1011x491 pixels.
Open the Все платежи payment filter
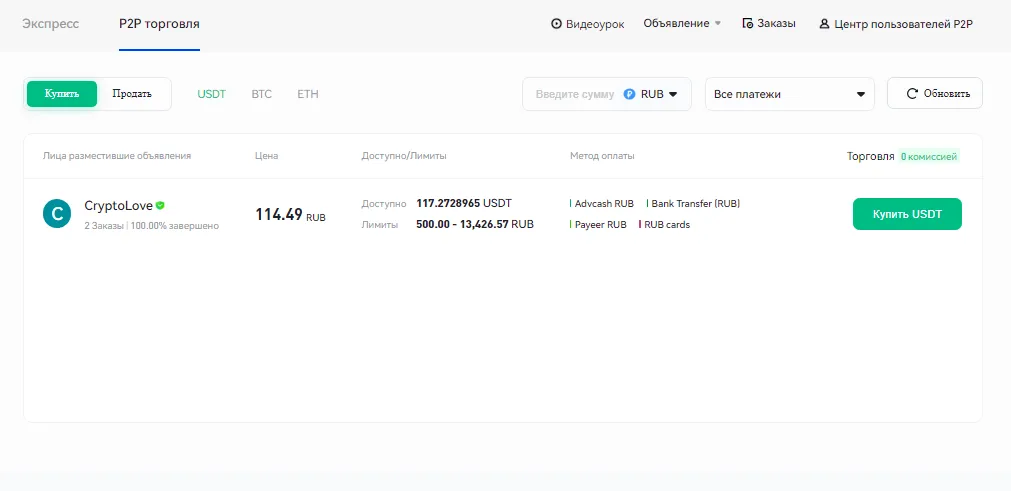point(790,94)
